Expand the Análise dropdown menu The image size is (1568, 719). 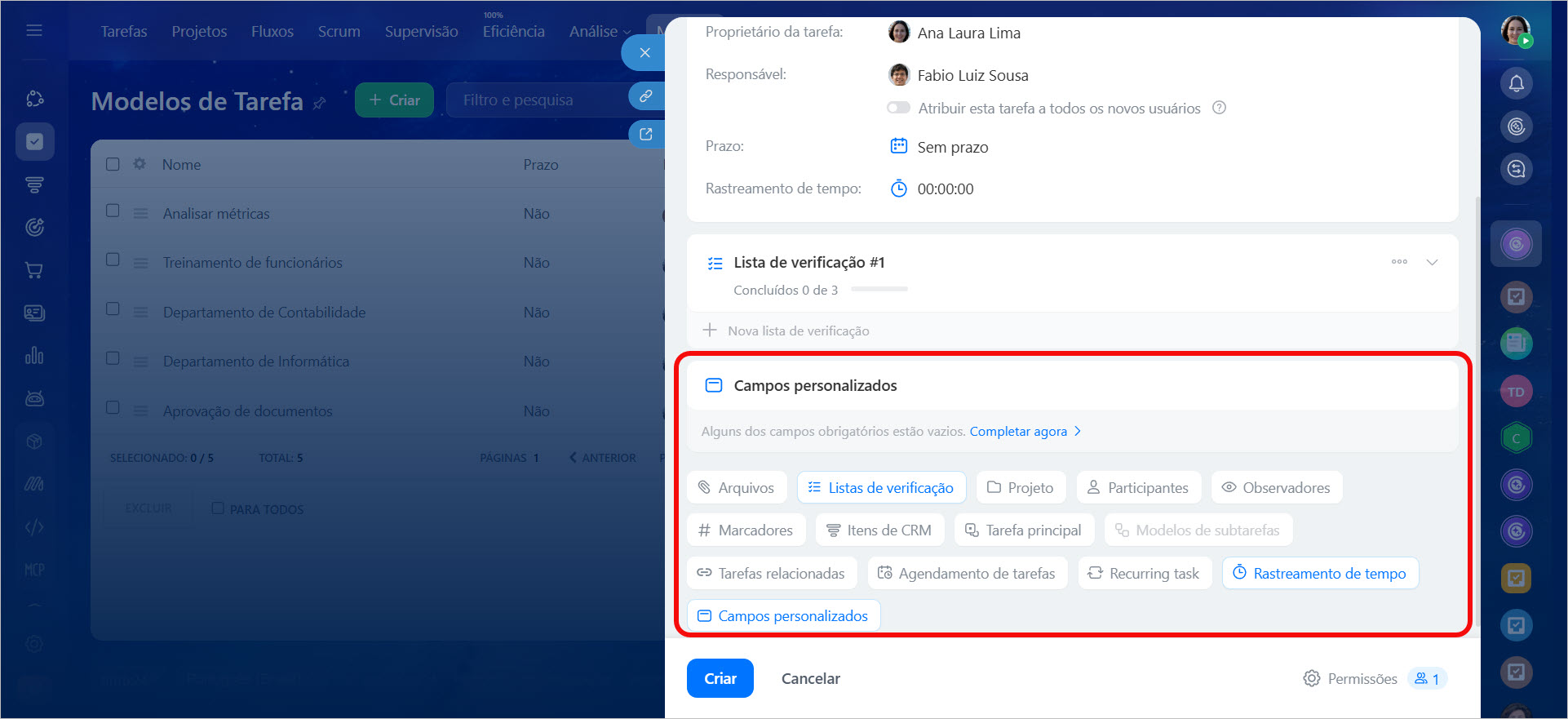click(x=600, y=32)
